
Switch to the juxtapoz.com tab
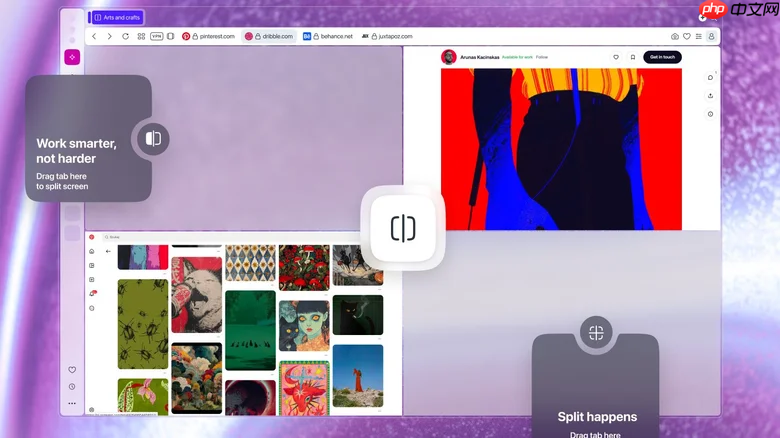click(387, 36)
